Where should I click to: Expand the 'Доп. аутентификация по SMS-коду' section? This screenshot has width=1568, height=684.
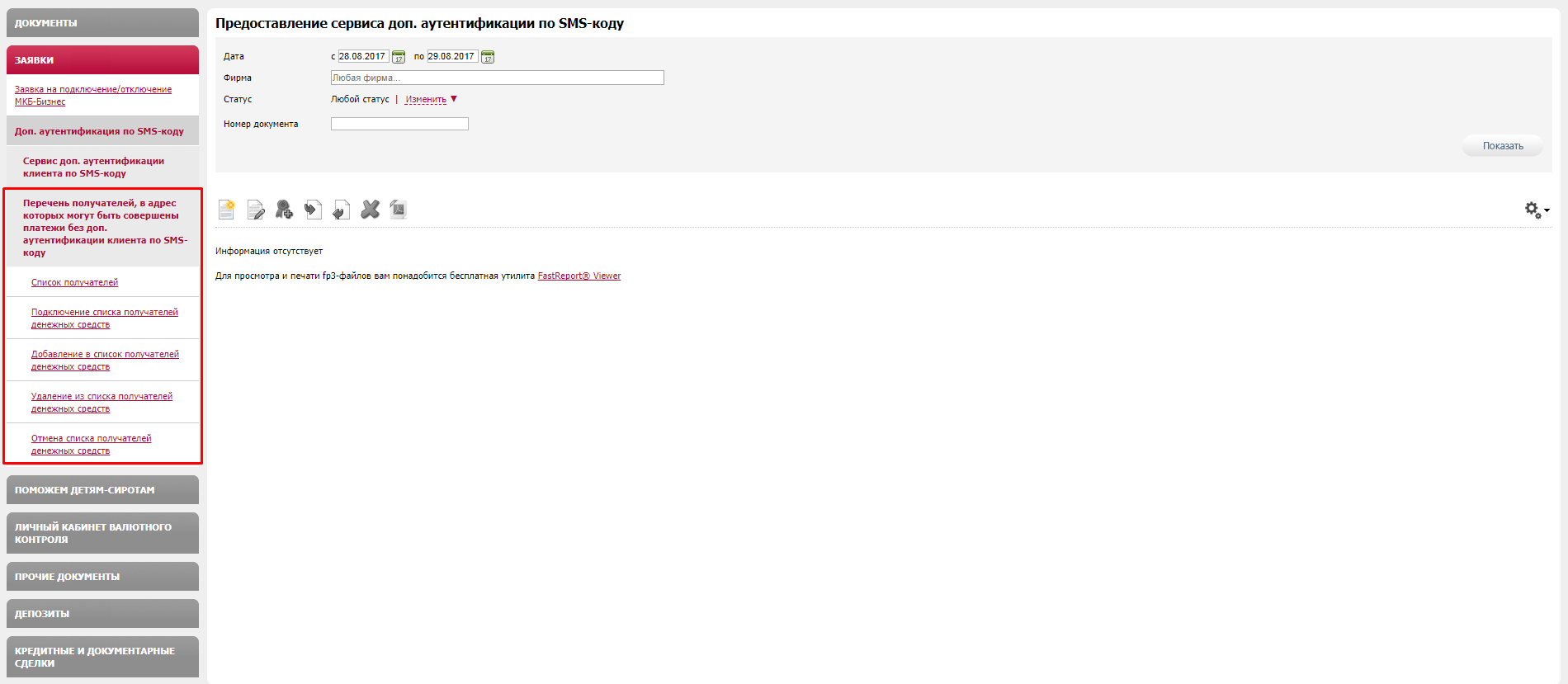[99, 131]
